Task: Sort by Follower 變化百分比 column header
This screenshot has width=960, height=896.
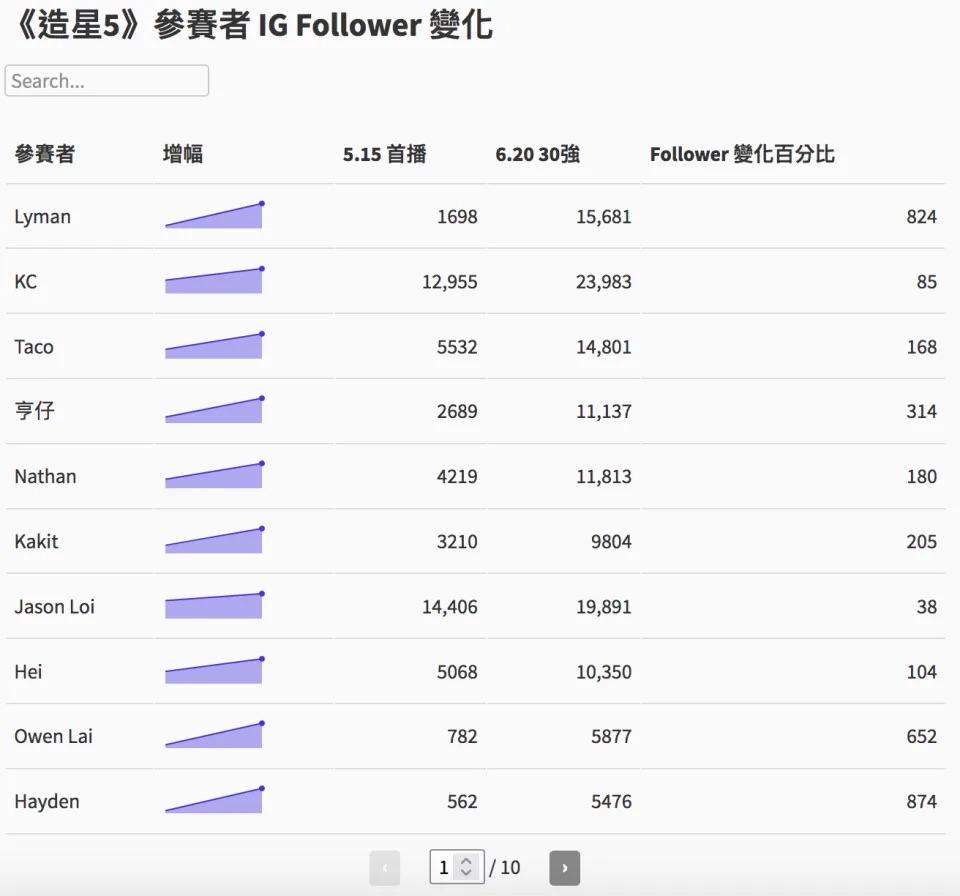Action: coord(742,154)
